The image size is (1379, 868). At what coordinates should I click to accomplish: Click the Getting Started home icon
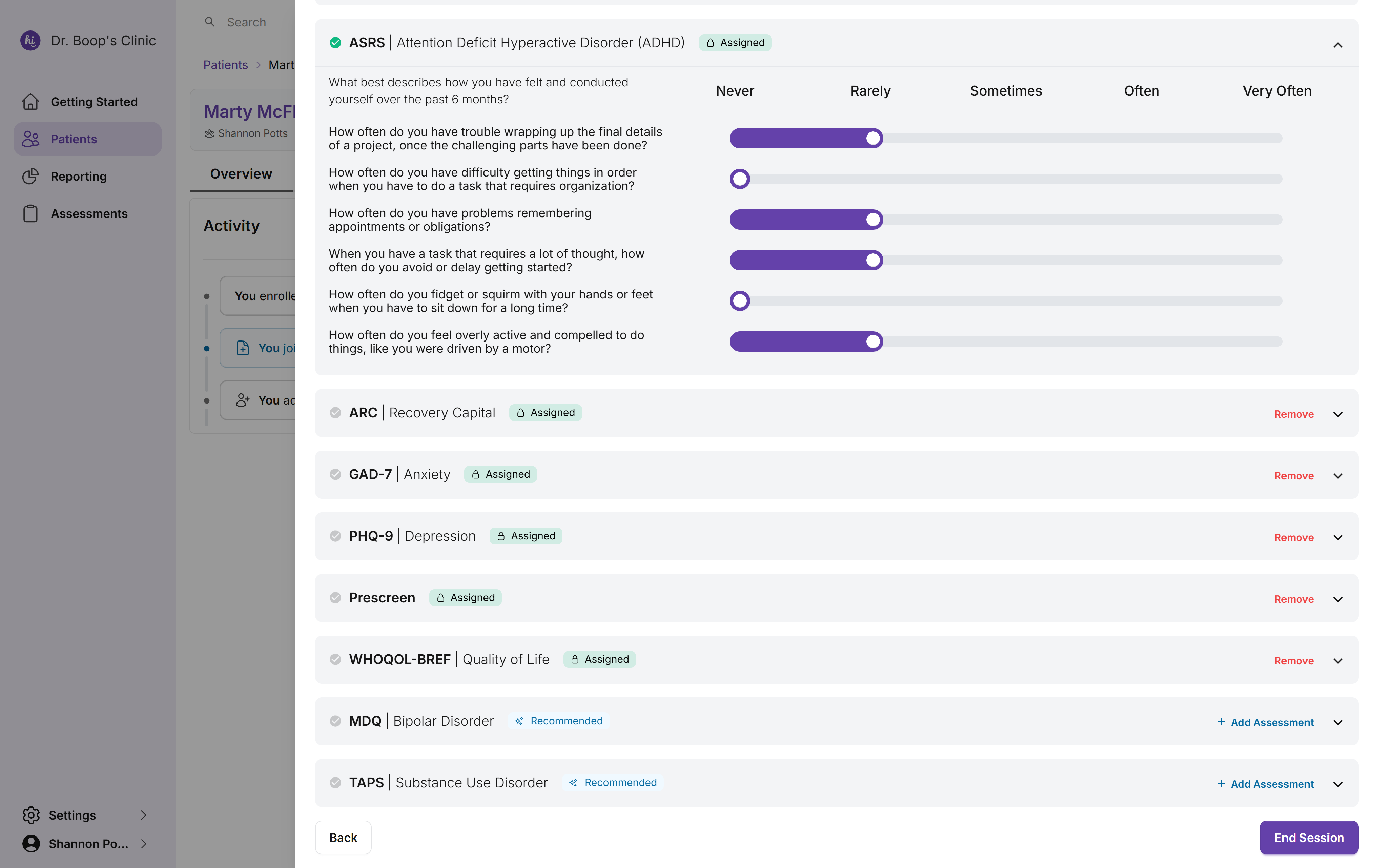coord(30,101)
